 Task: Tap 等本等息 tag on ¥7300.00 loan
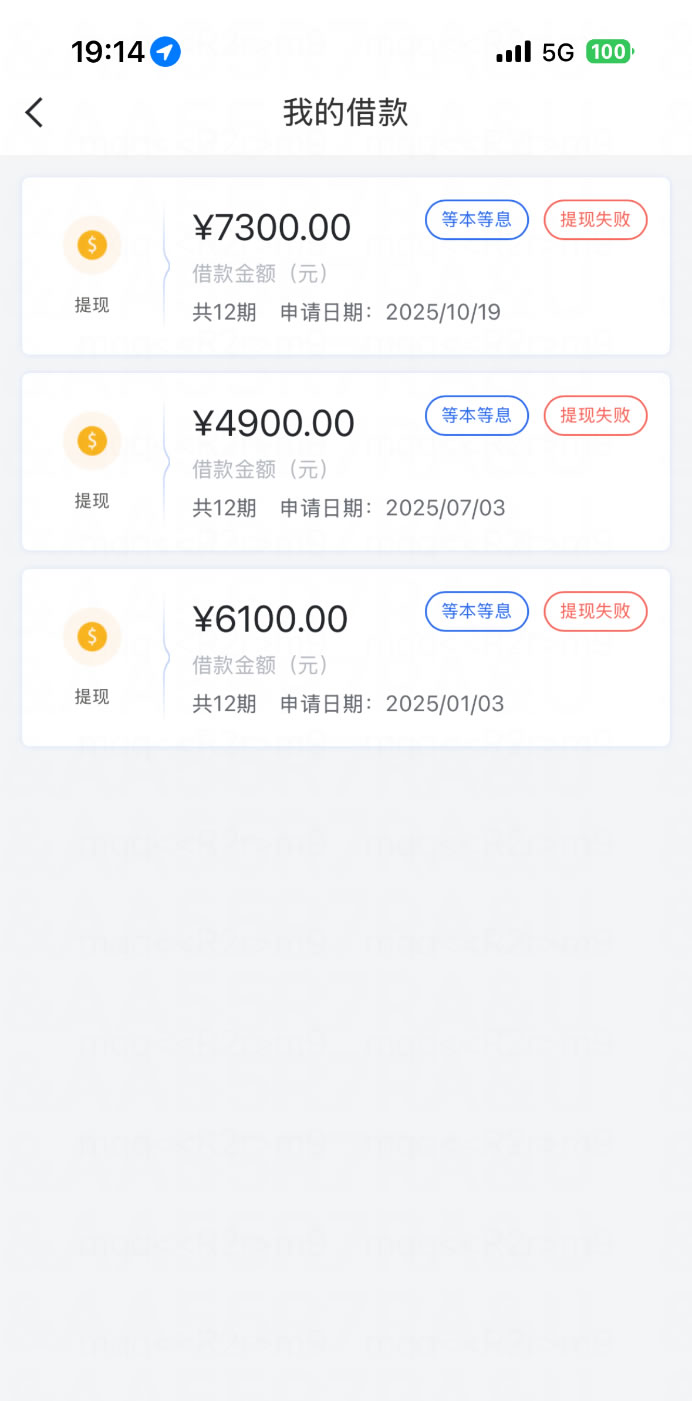coord(477,220)
